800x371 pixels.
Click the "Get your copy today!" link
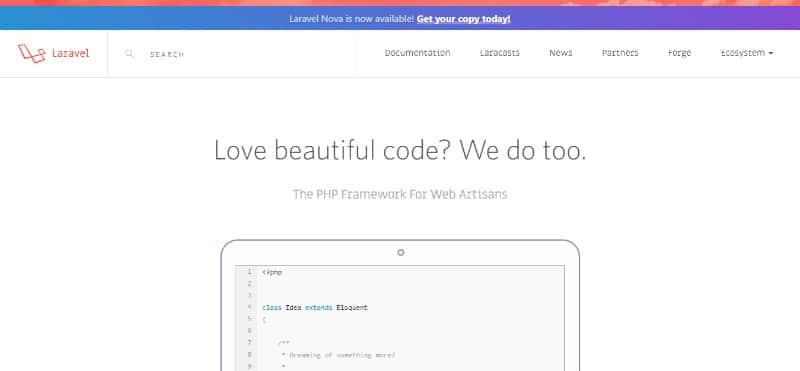coord(463,19)
